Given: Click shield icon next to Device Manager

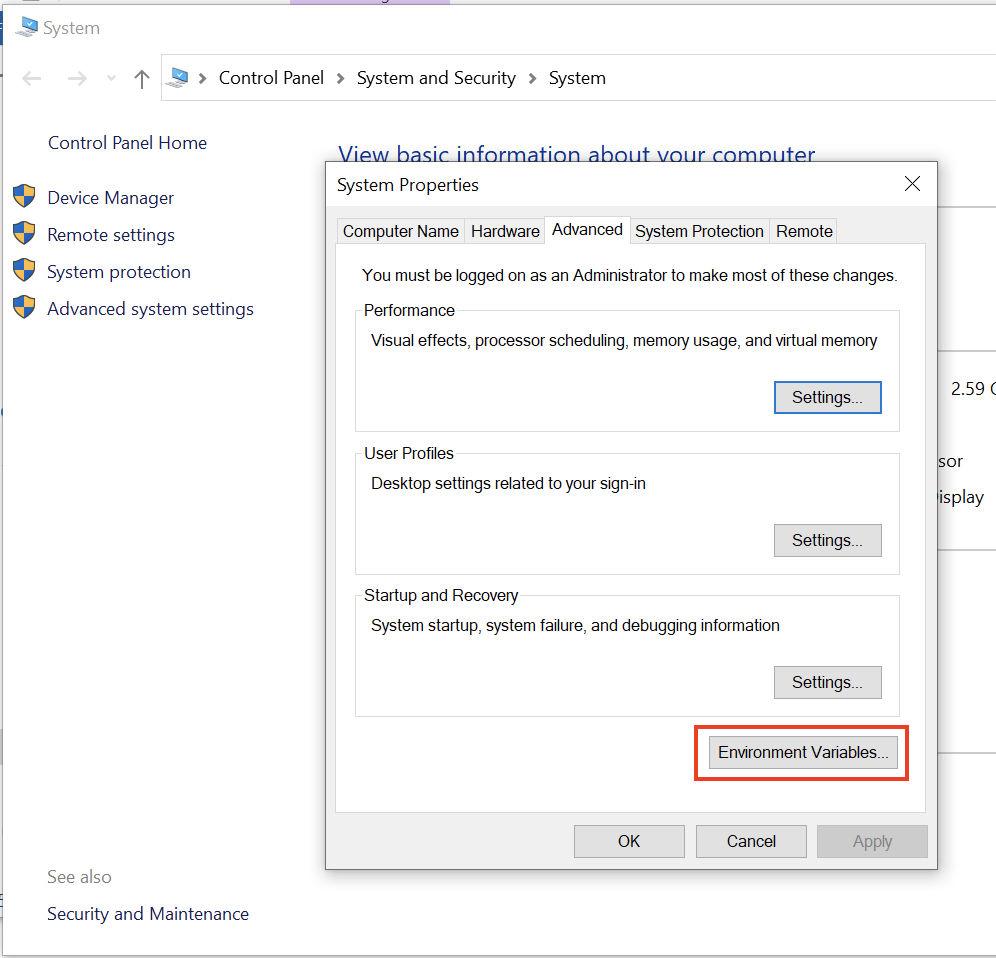Looking at the screenshot, I should click(24, 196).
